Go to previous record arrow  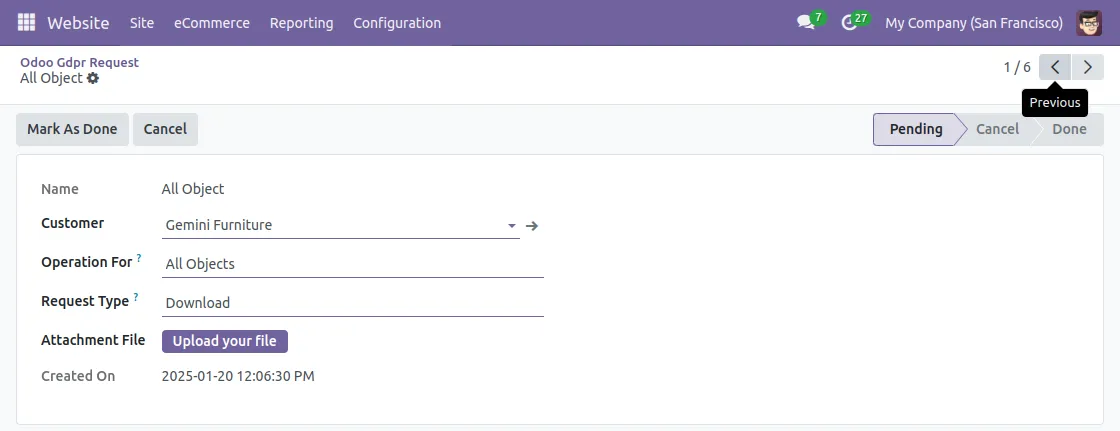coord(1055,67)
